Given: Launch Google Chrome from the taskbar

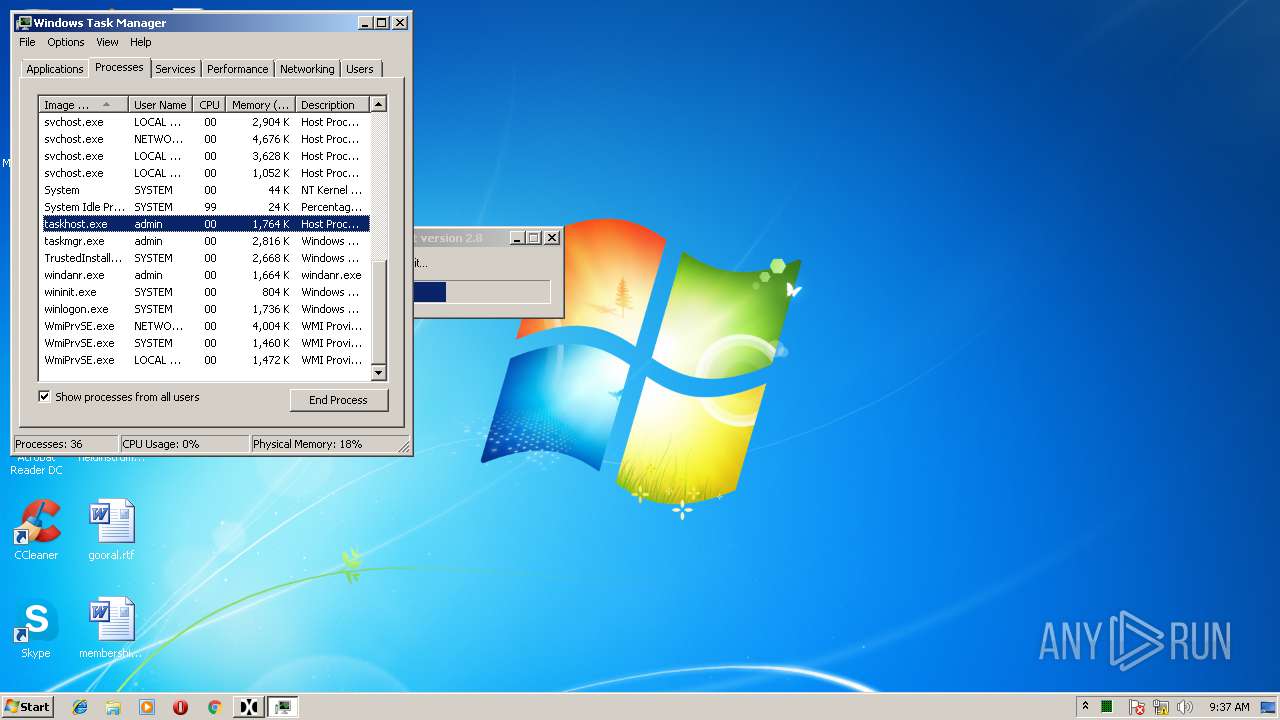Looking at the screenshot, I should pyautogui.click(x=214, y=707).
